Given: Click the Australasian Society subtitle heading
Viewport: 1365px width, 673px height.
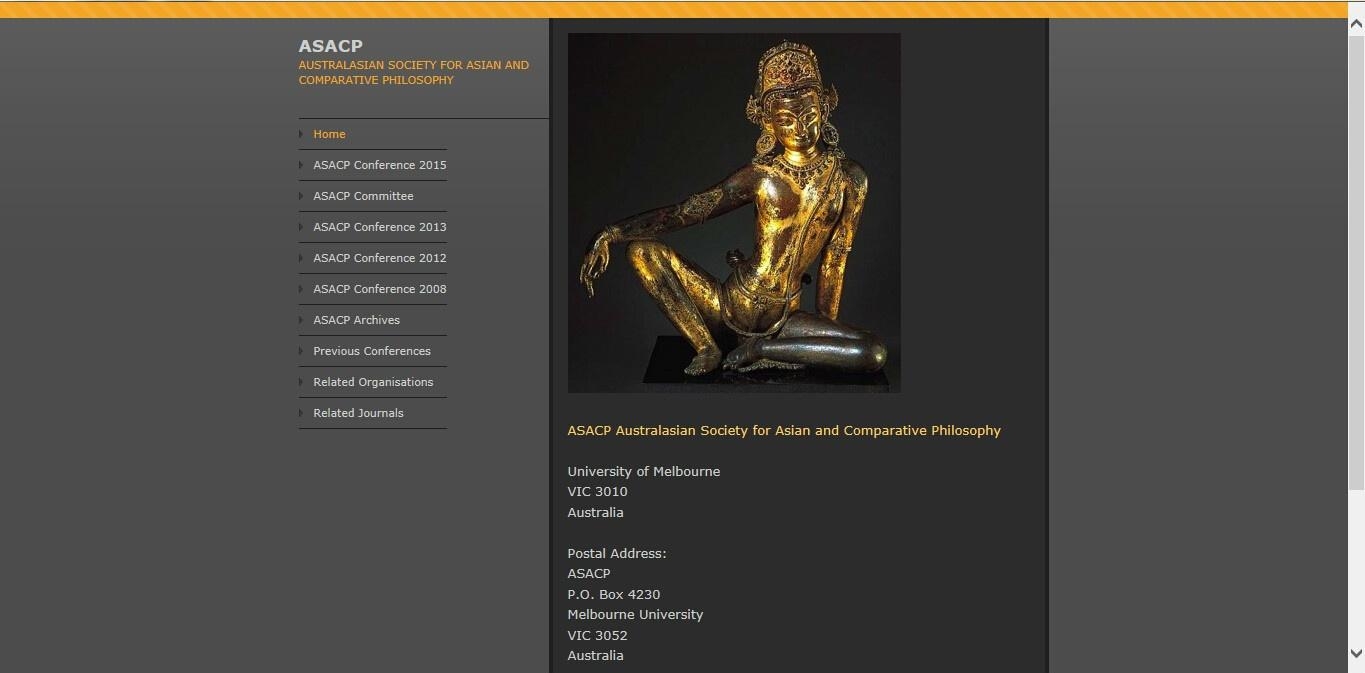Looking at the screenshot, I should (413, 72).
